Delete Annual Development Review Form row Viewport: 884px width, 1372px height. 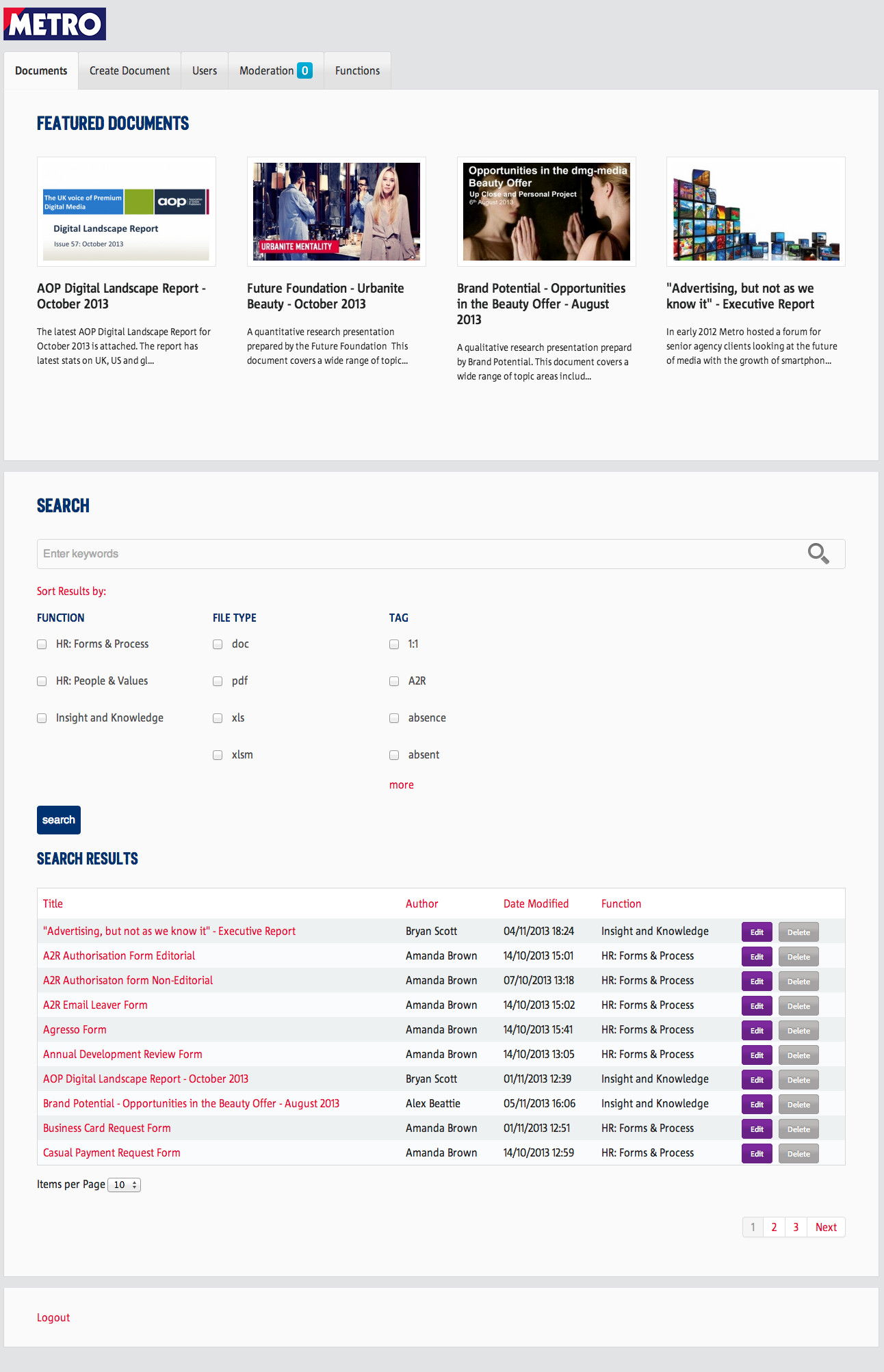coord(798,1055)
